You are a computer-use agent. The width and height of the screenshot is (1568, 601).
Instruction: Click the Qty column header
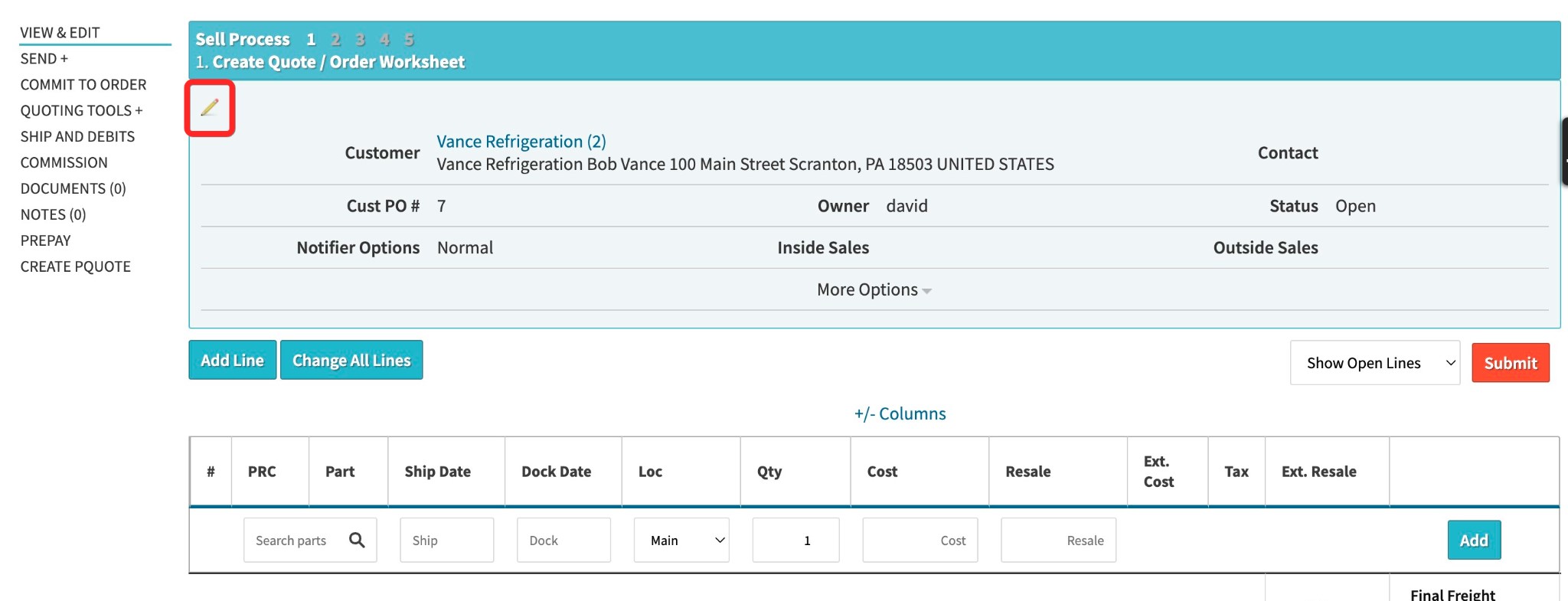tap(769, 472)
